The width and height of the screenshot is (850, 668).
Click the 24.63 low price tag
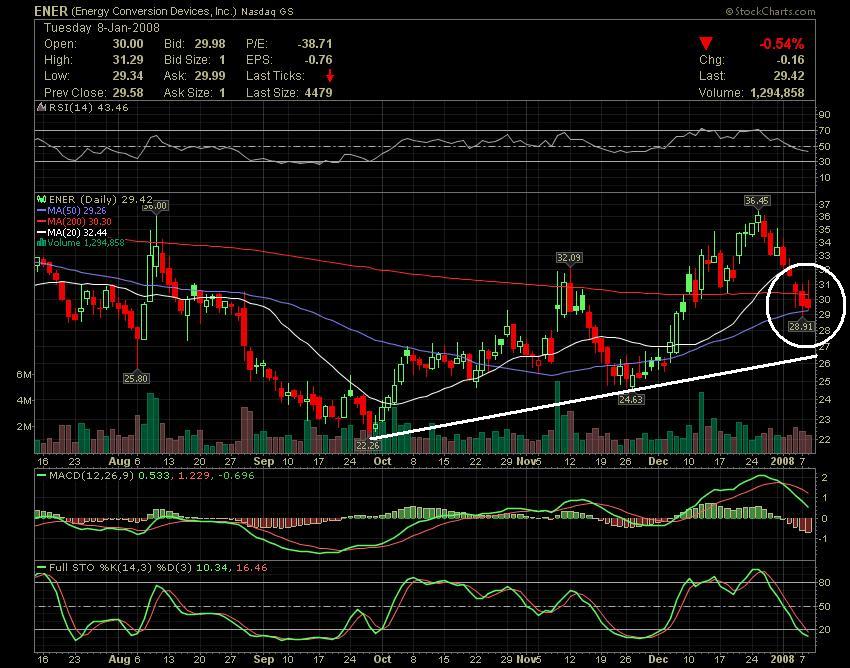(x=631, y=400)
